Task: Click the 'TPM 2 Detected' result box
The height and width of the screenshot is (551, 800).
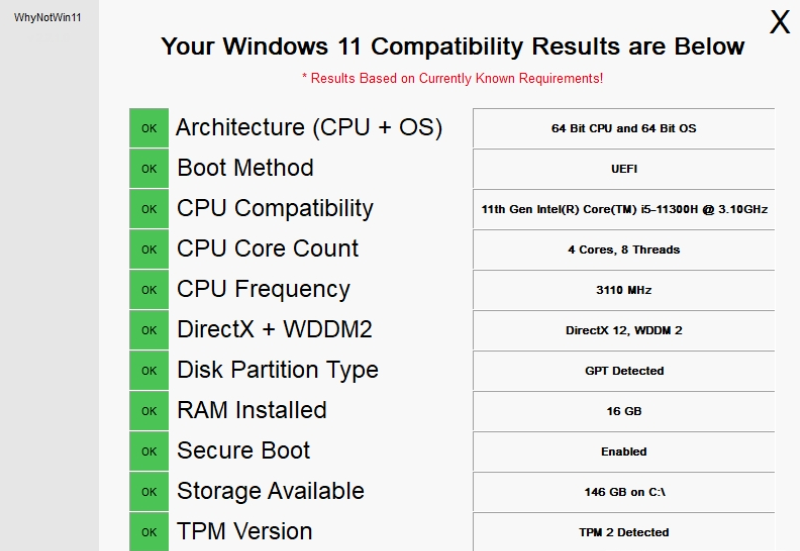Action: point(623,532)
